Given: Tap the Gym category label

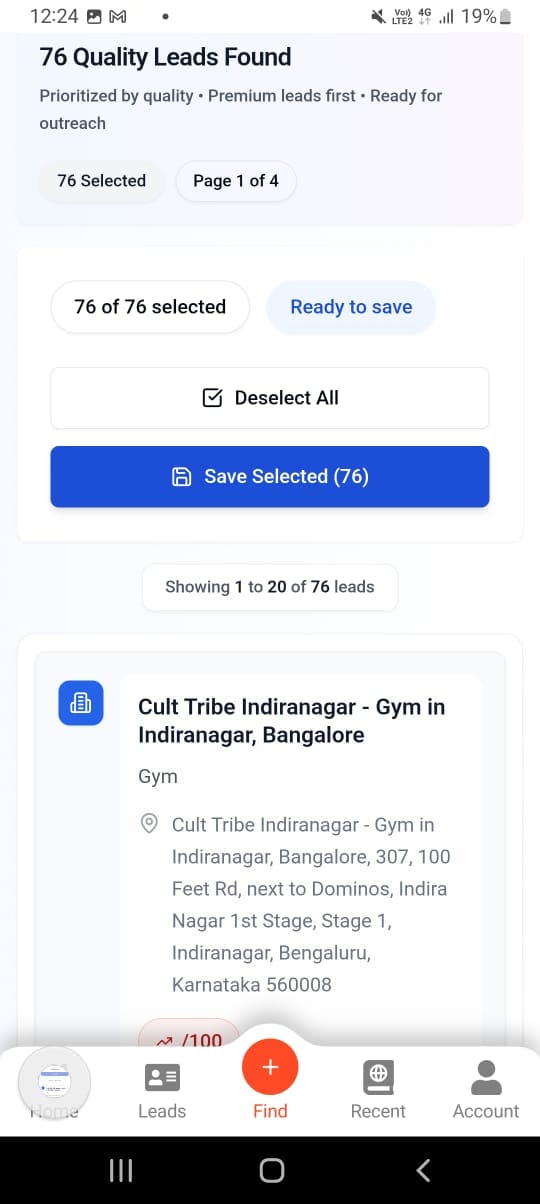Looking at the screenshot, I should (x=158, y=776).
